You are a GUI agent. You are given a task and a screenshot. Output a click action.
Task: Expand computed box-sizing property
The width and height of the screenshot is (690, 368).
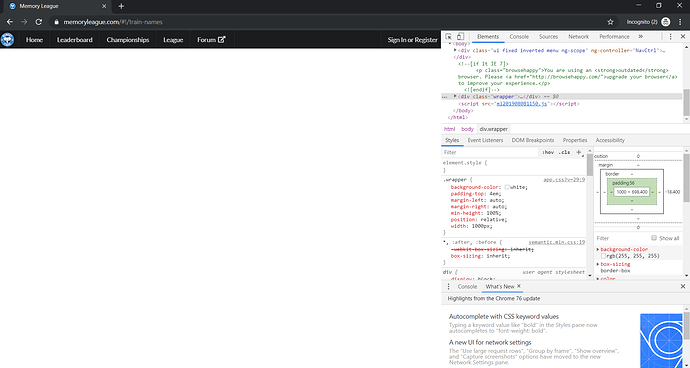(x=598, y=264)
